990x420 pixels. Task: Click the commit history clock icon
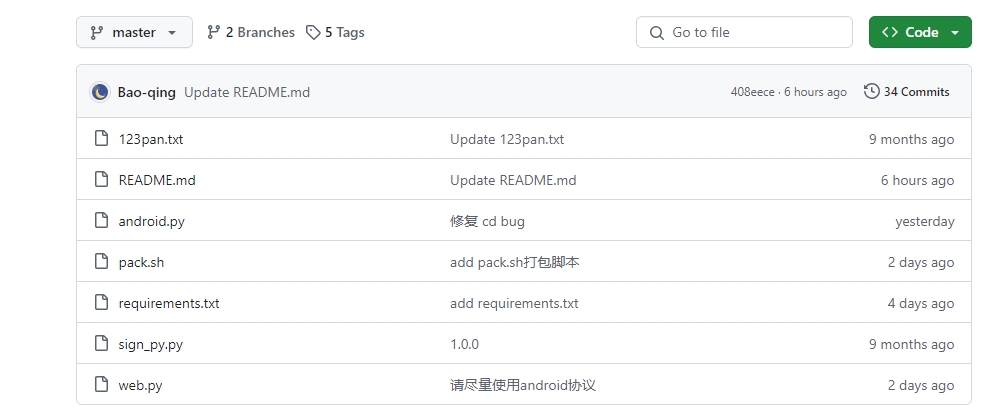[x=872, y=92]
